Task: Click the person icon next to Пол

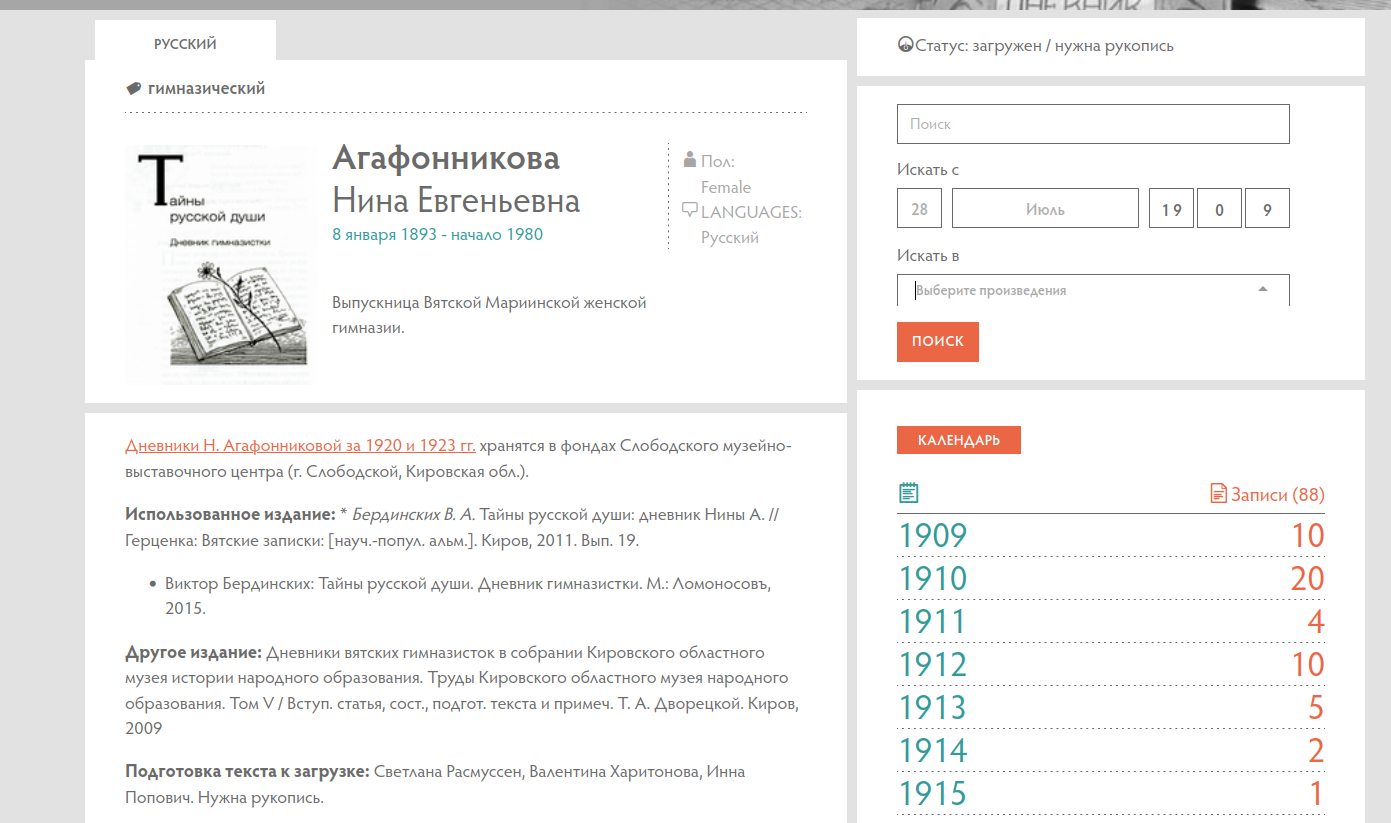Action: point(689,160)
